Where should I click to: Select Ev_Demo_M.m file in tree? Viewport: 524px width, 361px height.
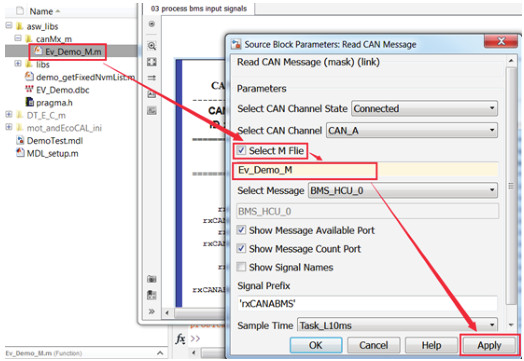coord(73,52)
